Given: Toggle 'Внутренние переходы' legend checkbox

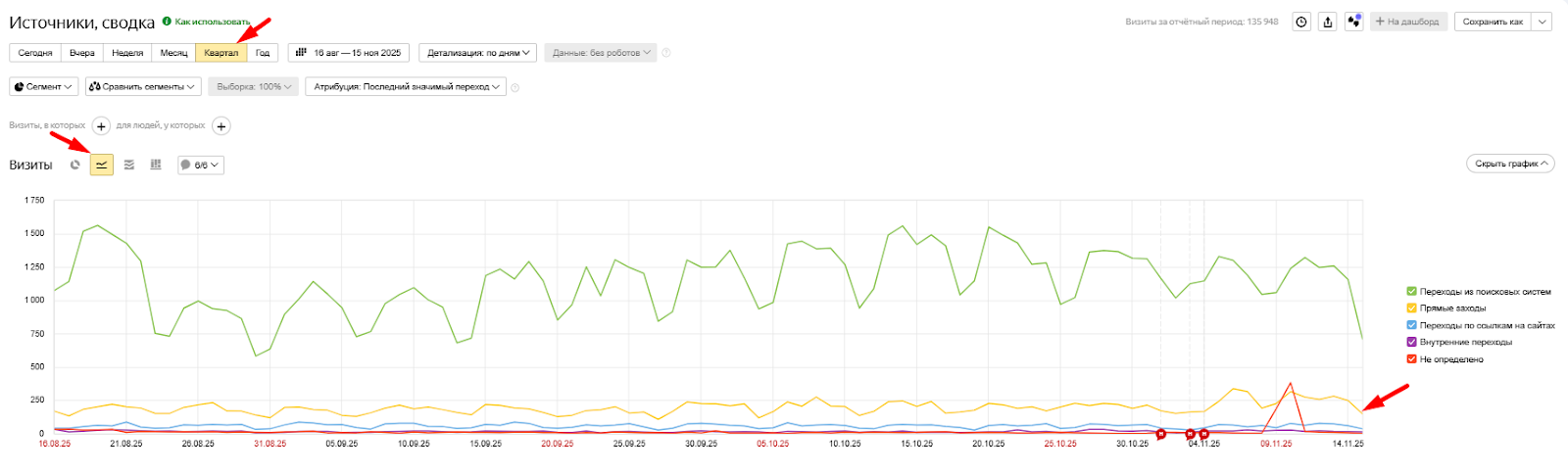Looking at the screenshot, I should pos(1412,342).
